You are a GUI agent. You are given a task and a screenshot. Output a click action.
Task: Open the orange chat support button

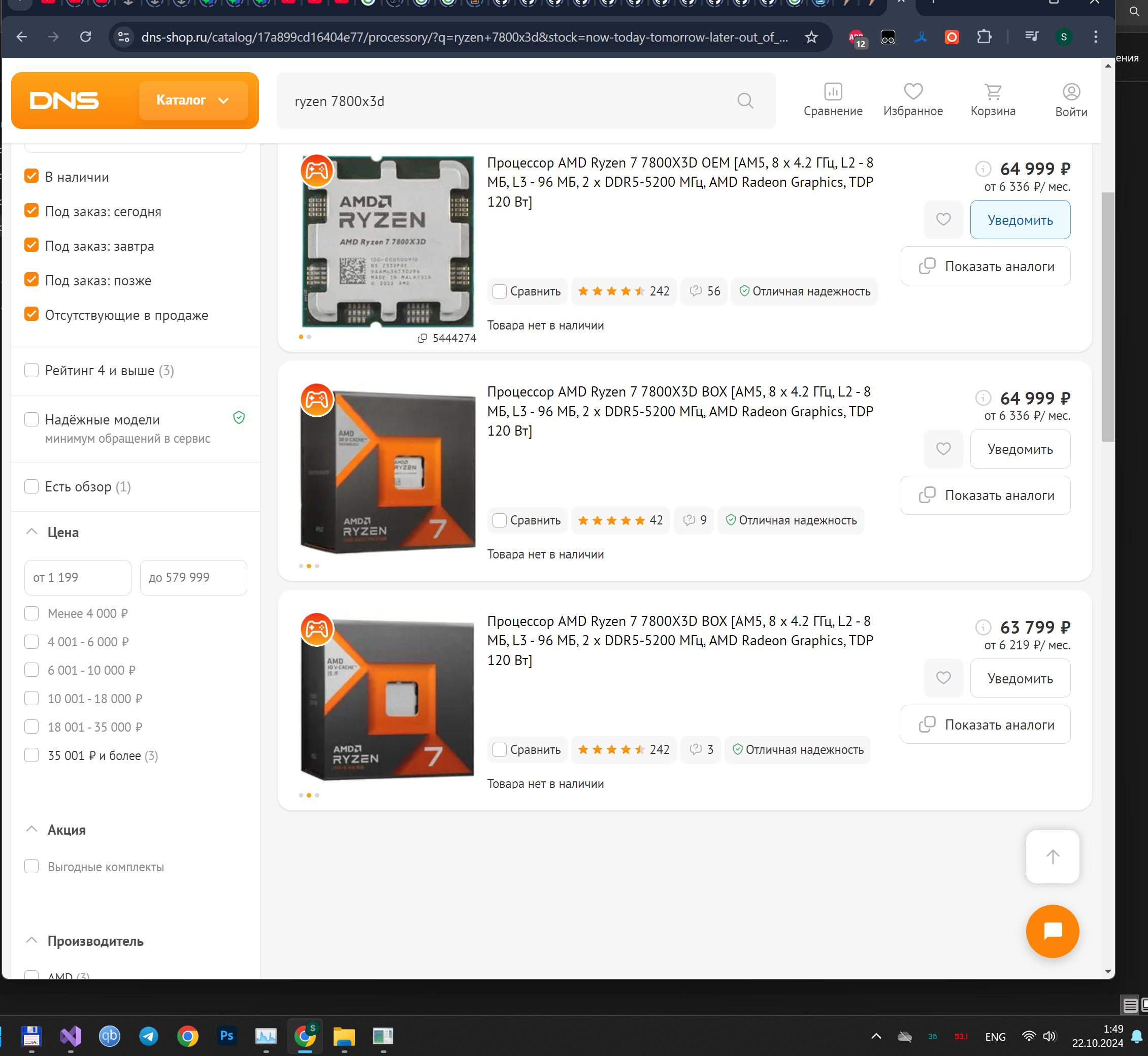tap(1052, 931)
